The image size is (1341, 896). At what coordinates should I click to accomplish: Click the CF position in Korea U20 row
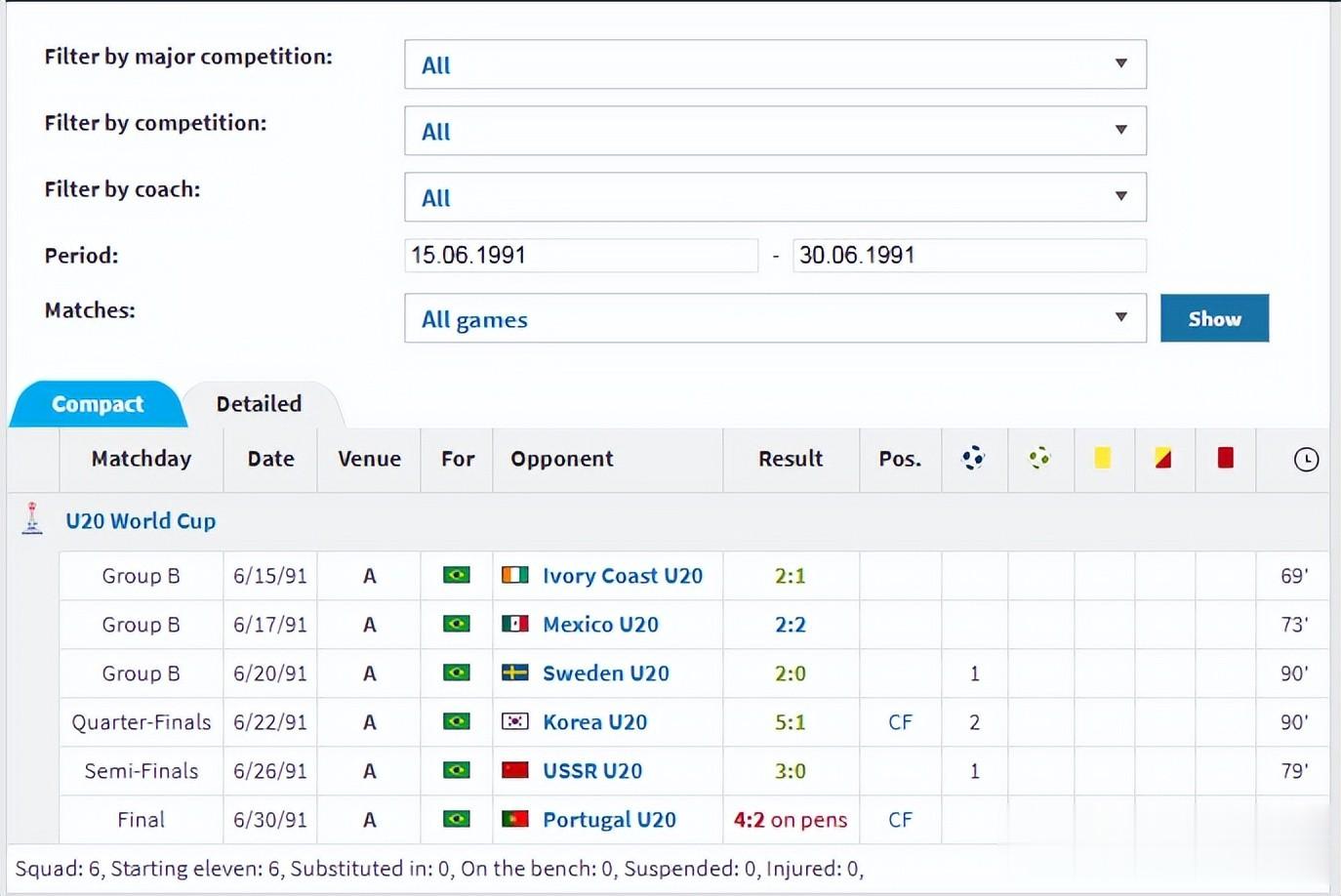pyautogui.click(x=900, y=722)
